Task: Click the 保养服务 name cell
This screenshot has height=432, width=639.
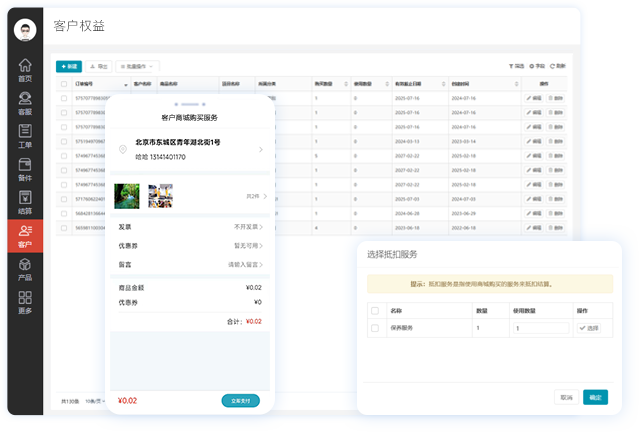Action: (402, 328)
